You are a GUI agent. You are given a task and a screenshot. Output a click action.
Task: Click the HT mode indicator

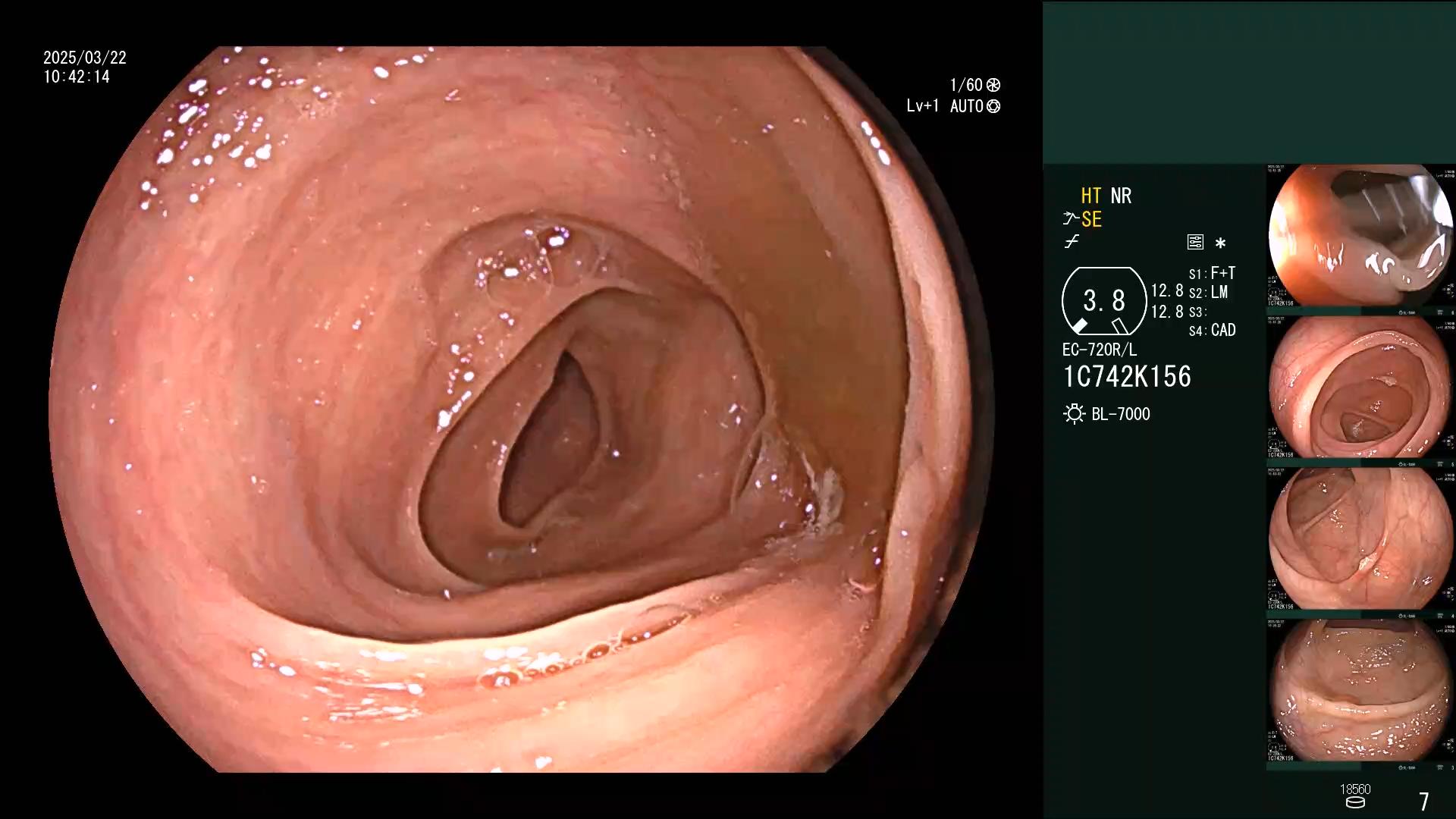[1090, 196]
